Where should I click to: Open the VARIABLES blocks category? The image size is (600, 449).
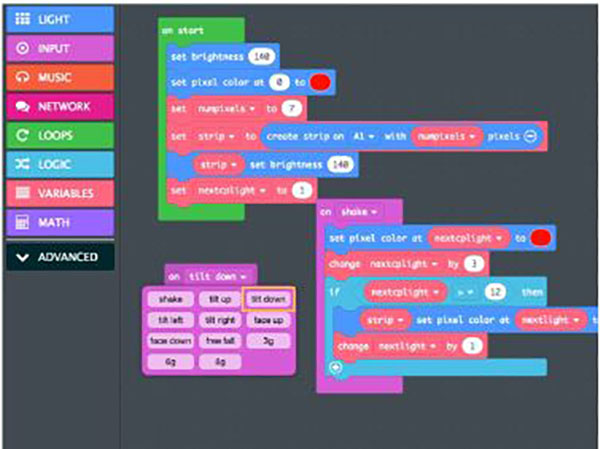pyautogui.click(x=59, y=192)
